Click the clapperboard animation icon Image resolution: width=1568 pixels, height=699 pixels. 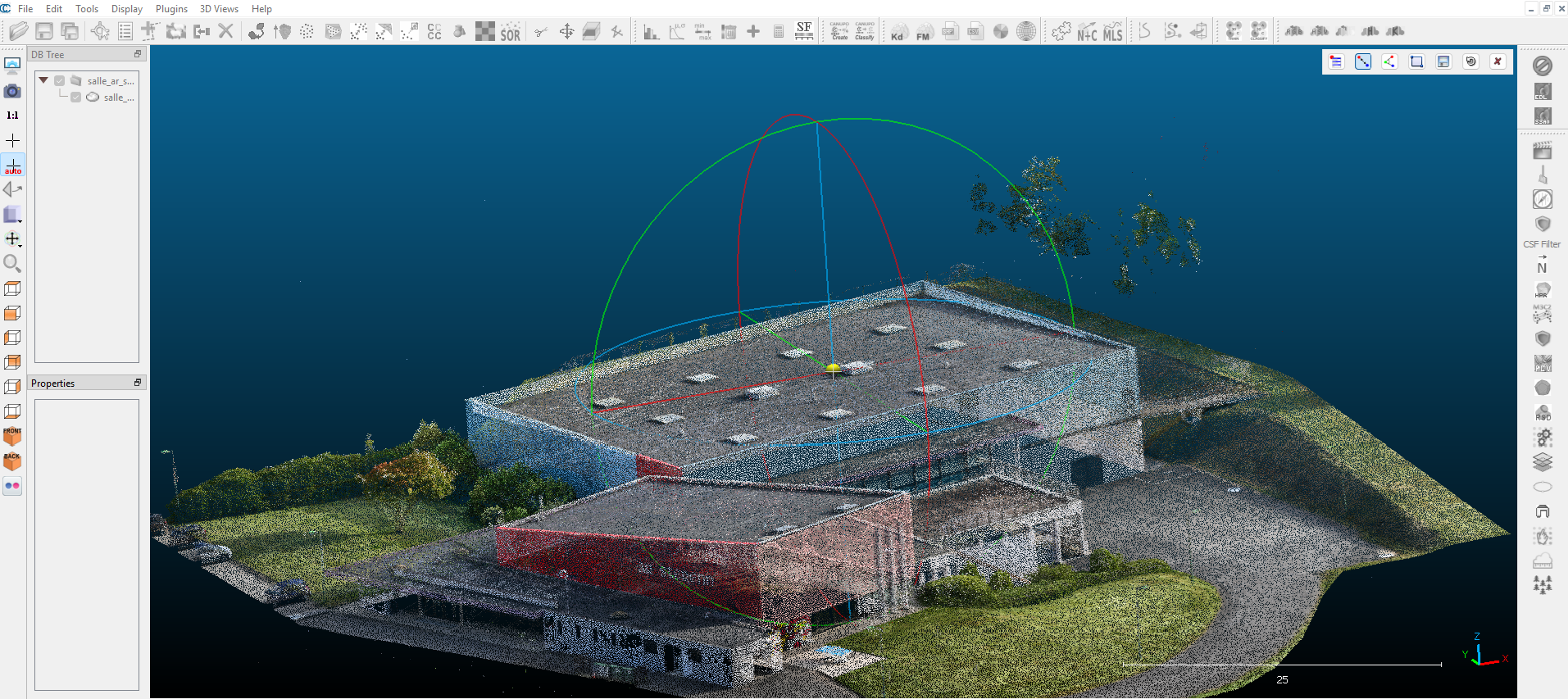pos(1543,150)
